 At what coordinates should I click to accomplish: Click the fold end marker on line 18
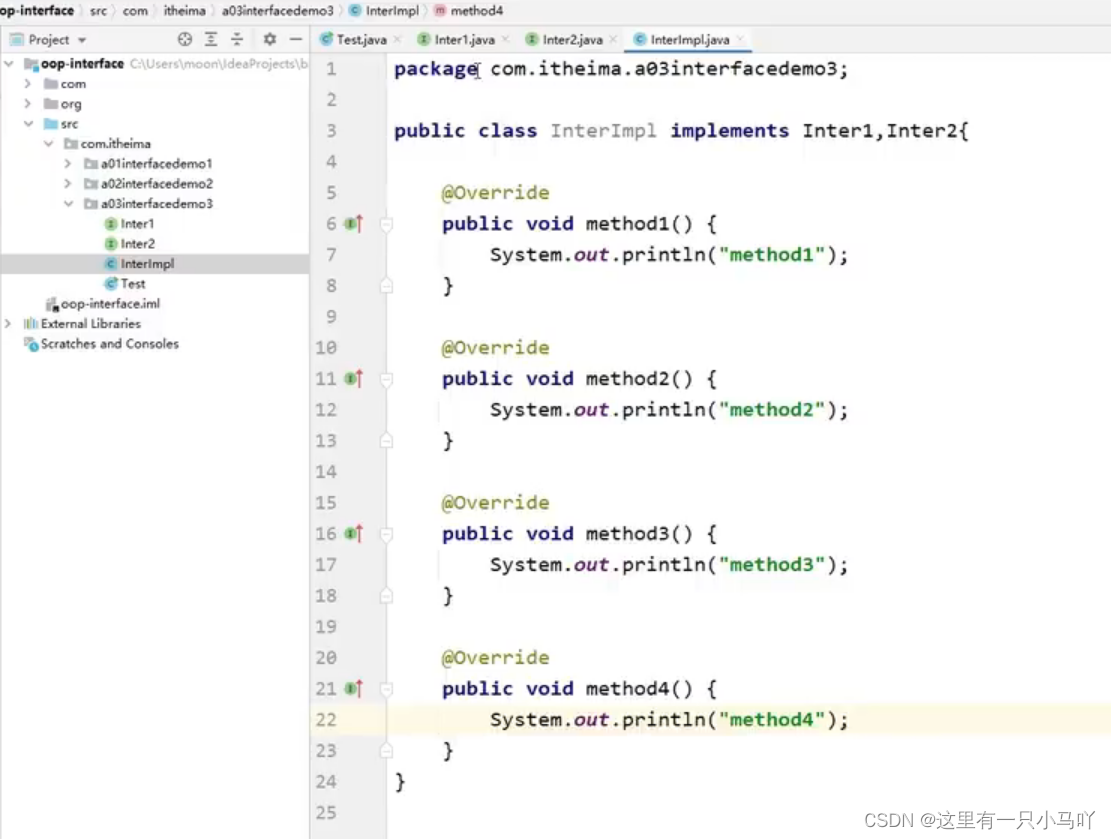(386, 595)
